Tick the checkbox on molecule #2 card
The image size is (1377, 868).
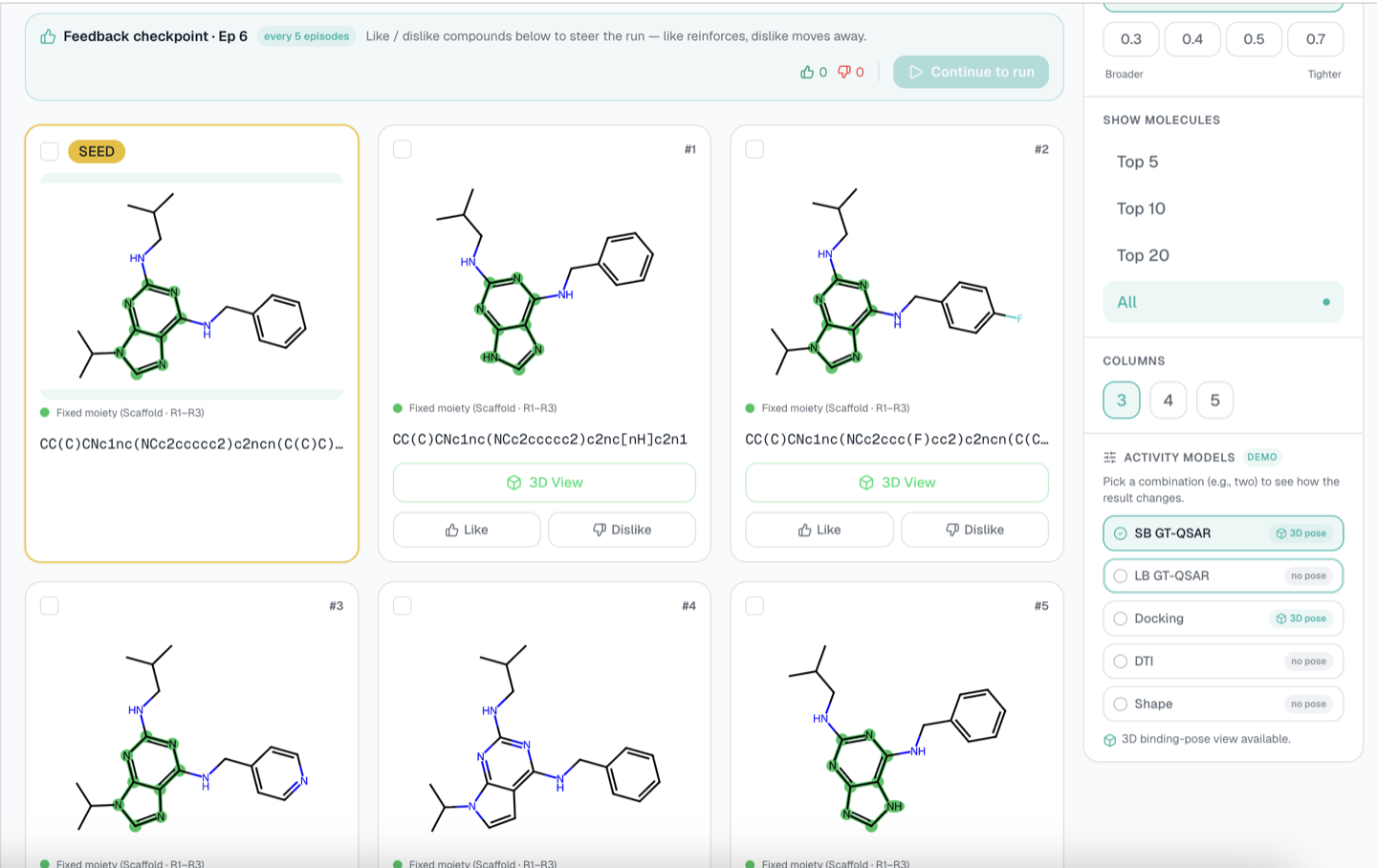754,149
